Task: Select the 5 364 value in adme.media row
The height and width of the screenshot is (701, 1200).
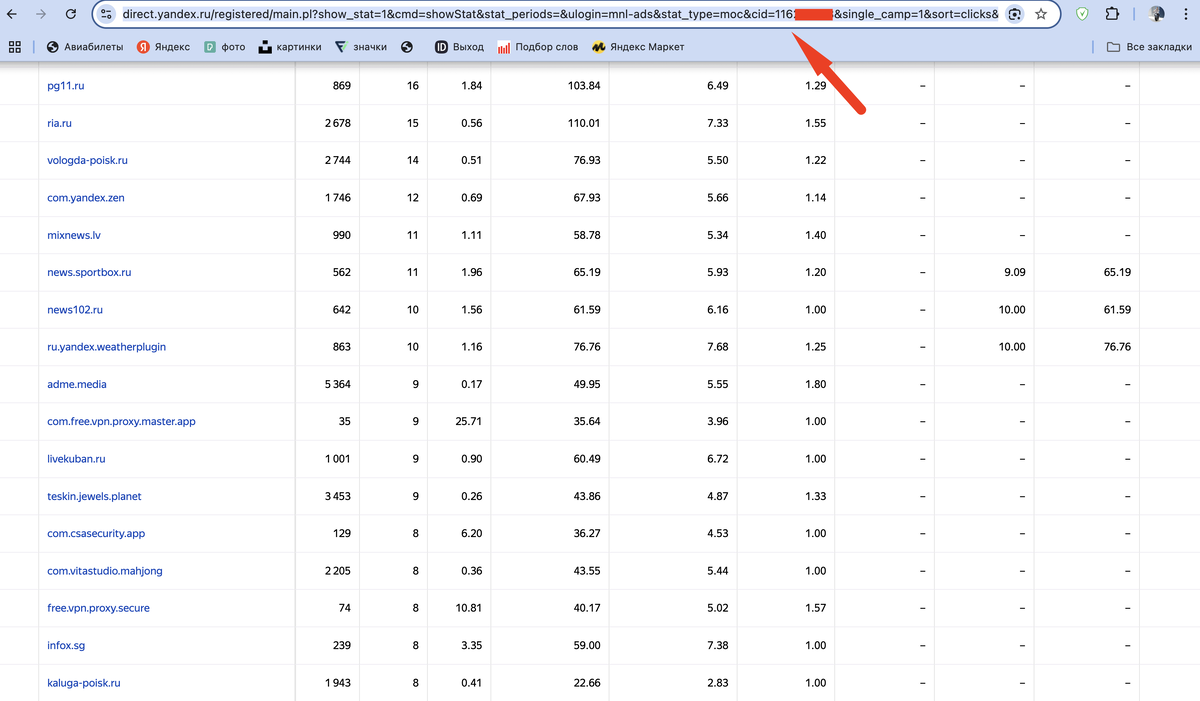Action: point(338,384)
